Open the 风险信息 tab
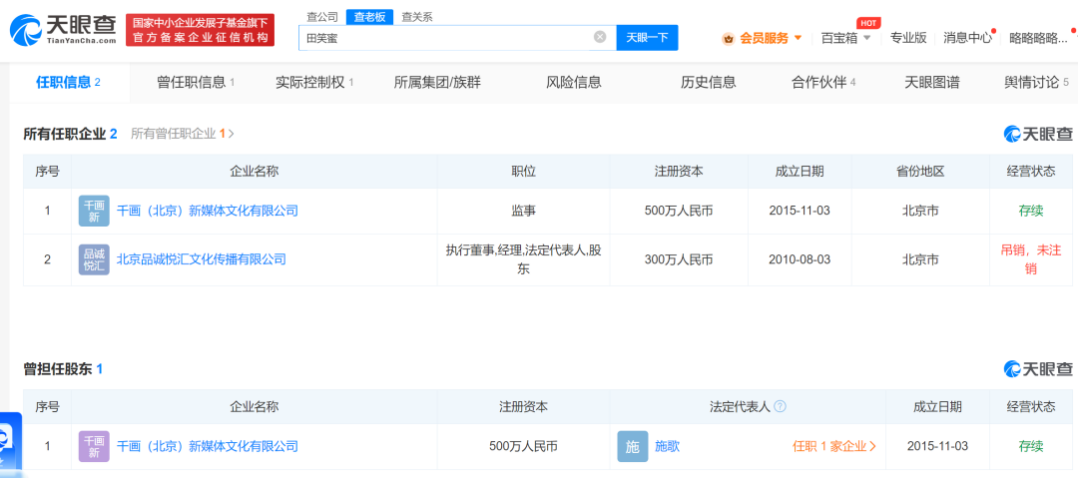 click(574, 83)
